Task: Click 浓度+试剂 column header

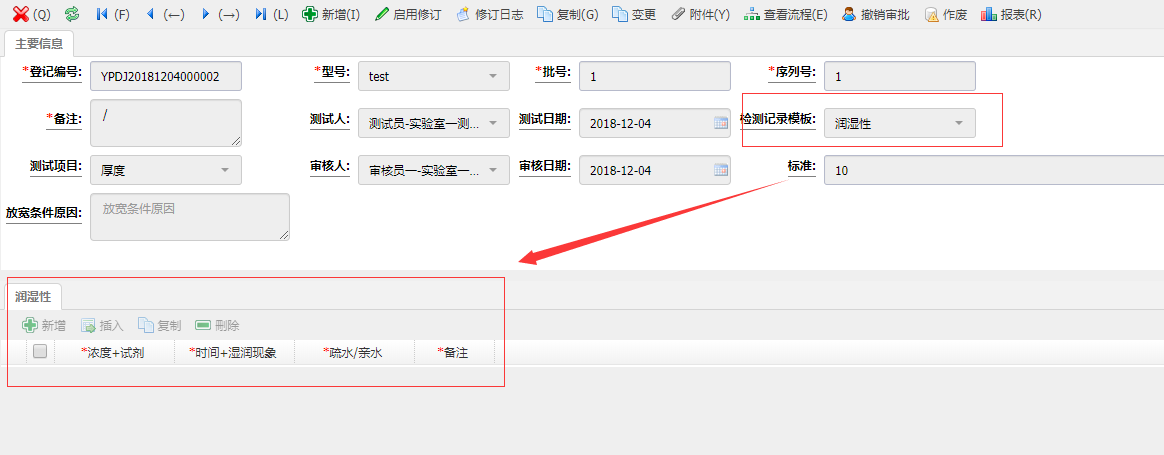Action: click(x=112, y=353)
